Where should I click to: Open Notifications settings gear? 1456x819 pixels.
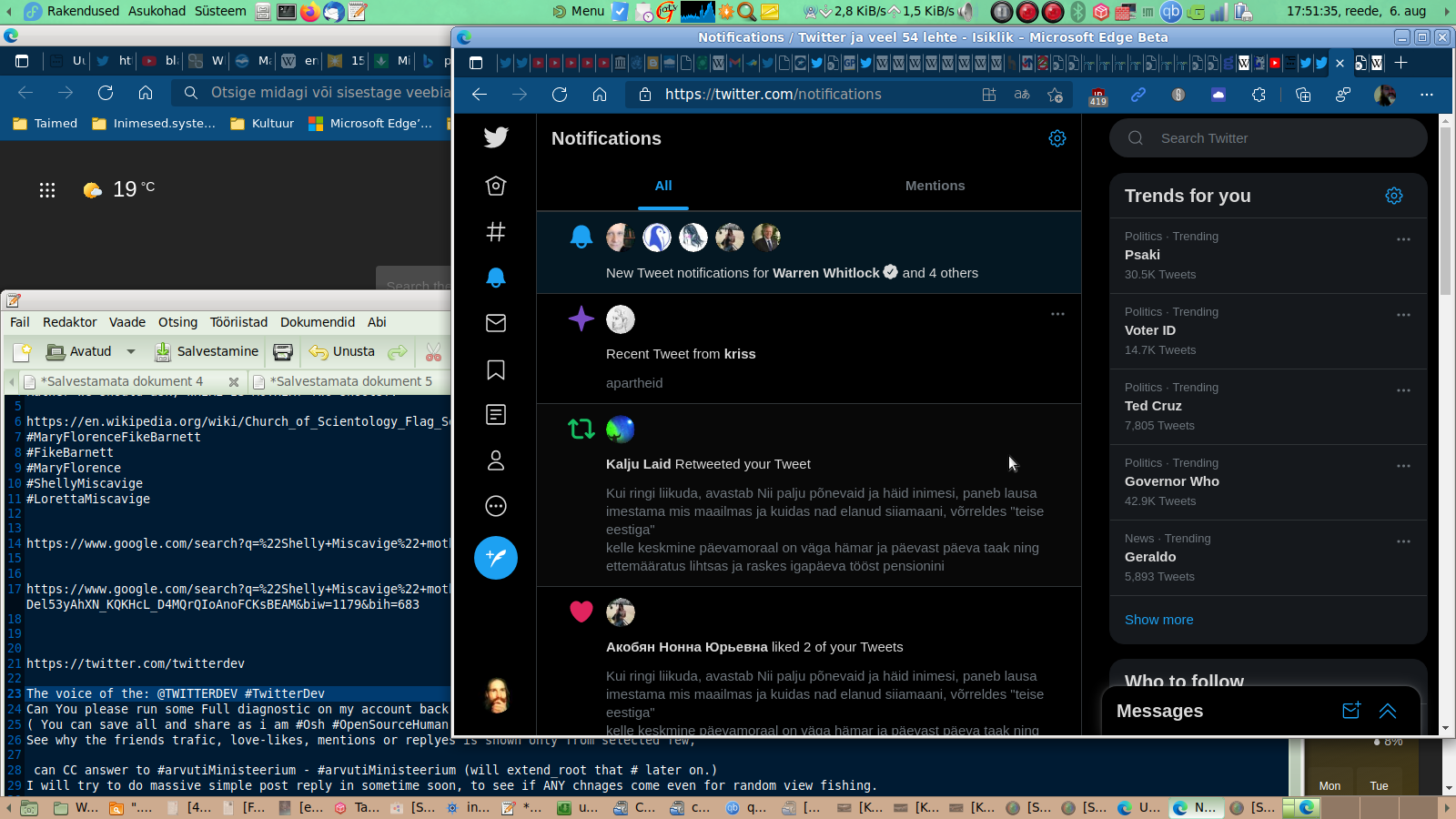pyautogui.click(x=1057, y=138)
